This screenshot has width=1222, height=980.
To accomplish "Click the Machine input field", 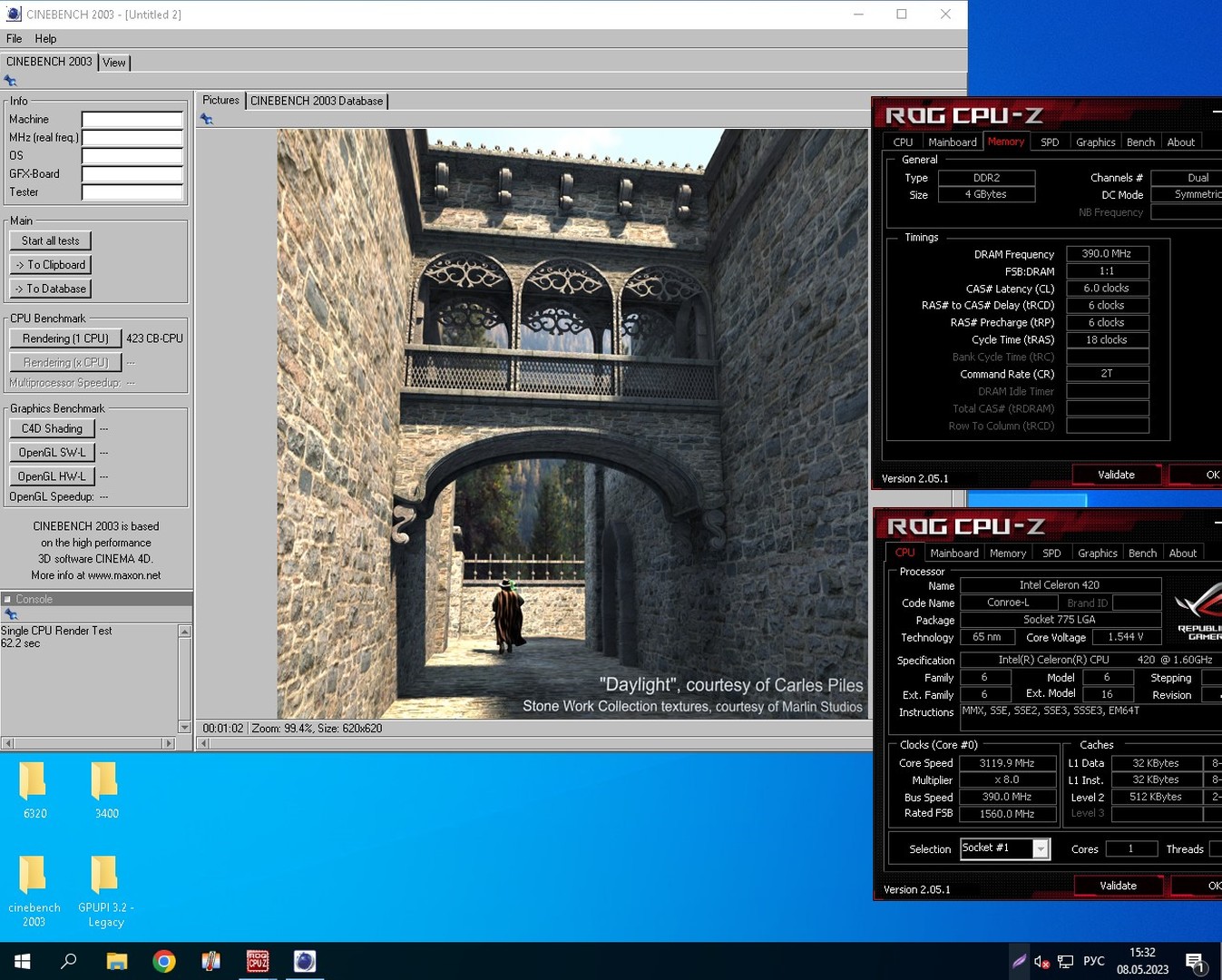I will (132, 120).
